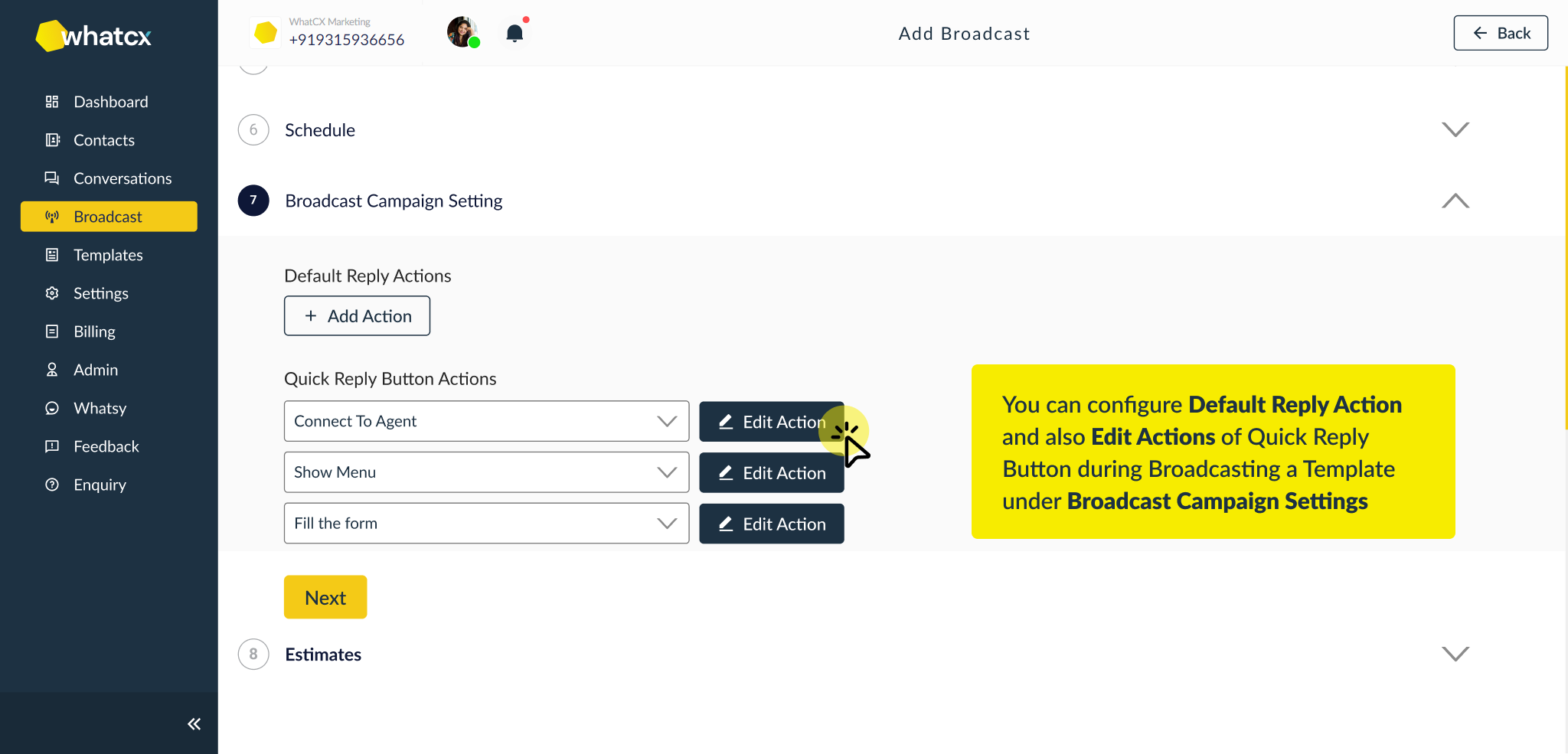Viewport: 1568px width, 754px height.
Task: Switch to the Broadcast section
Action: pyautogui.click(x=108, y=217)
